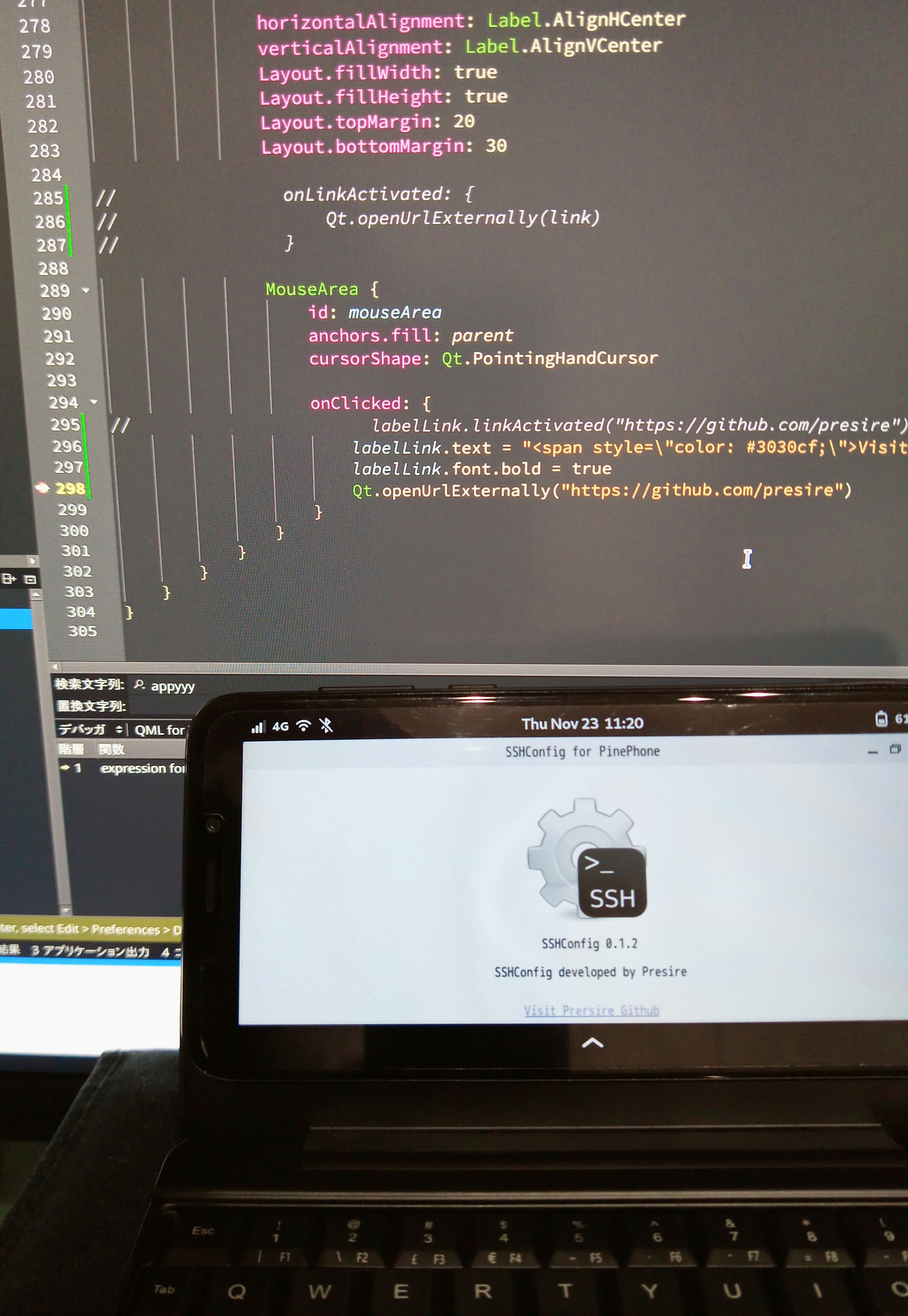Image resolution: width=908 pixels, height=1316 pixels.
Task: Open the Visit Prersire Github link
Action: tap(591, 1010)
